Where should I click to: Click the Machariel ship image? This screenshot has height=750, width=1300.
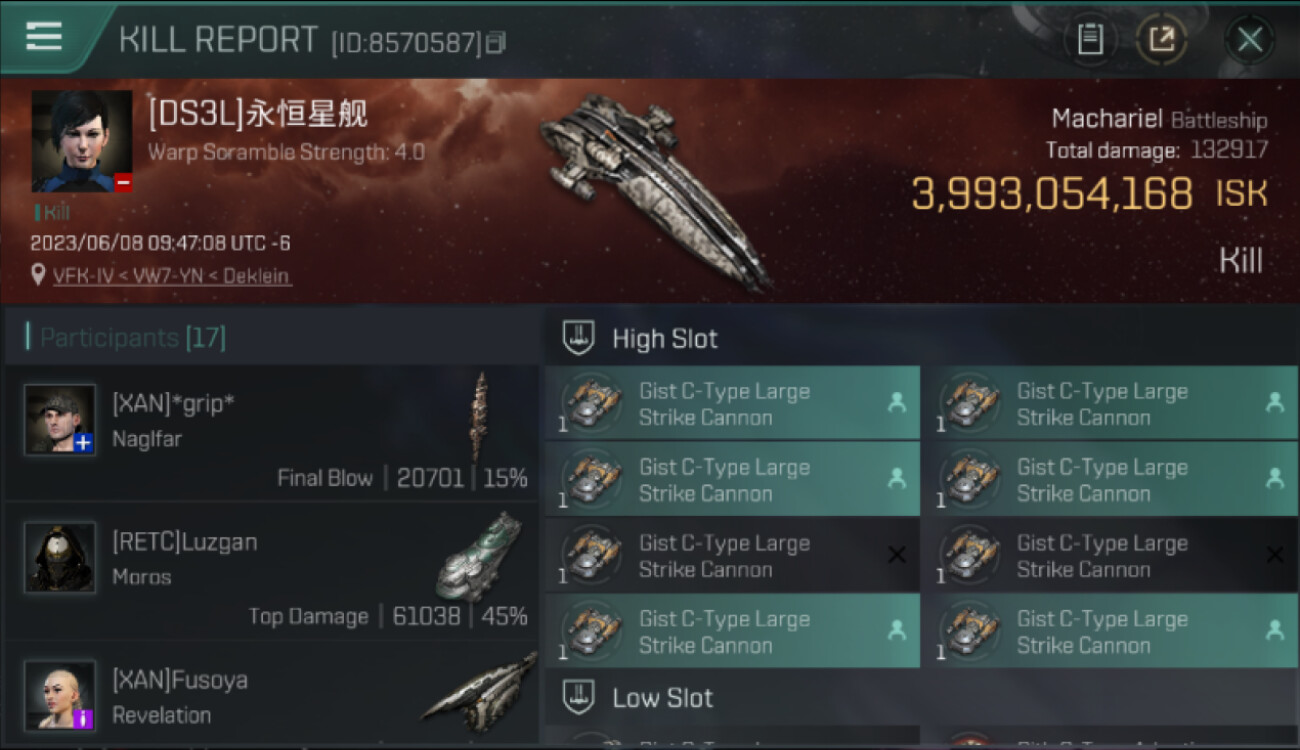[655, 190]
